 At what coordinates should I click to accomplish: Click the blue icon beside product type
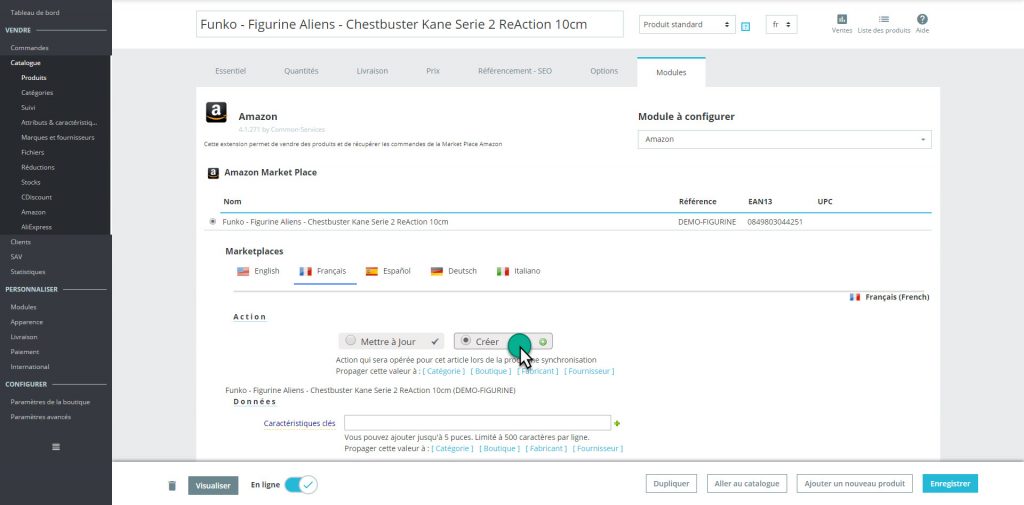click(x=746, y=26)
